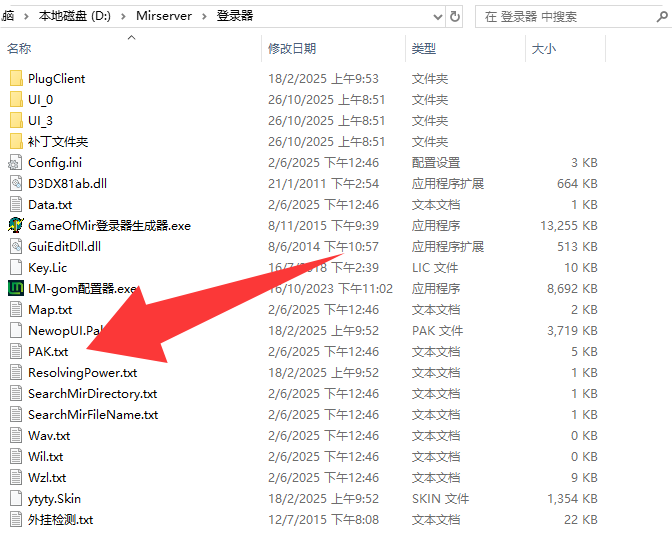
Task: Expand the address bar history dropdown
Action: [436, 17]
